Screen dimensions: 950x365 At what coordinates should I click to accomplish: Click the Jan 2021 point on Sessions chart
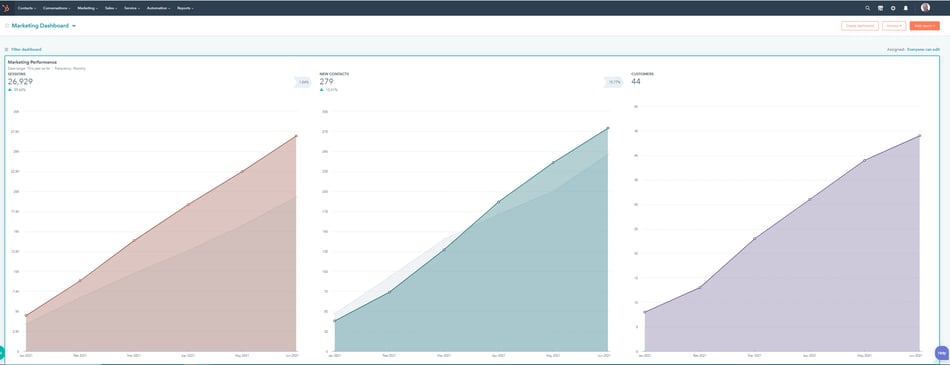coord(26,316)
